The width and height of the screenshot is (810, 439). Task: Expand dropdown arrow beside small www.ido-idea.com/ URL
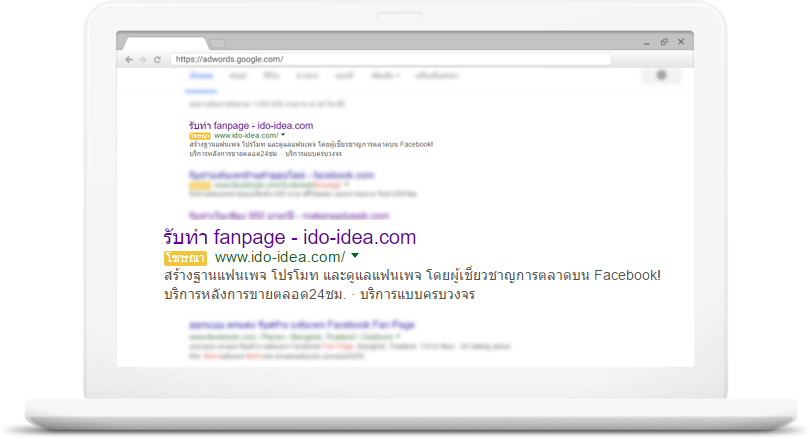tap(283, 135)
